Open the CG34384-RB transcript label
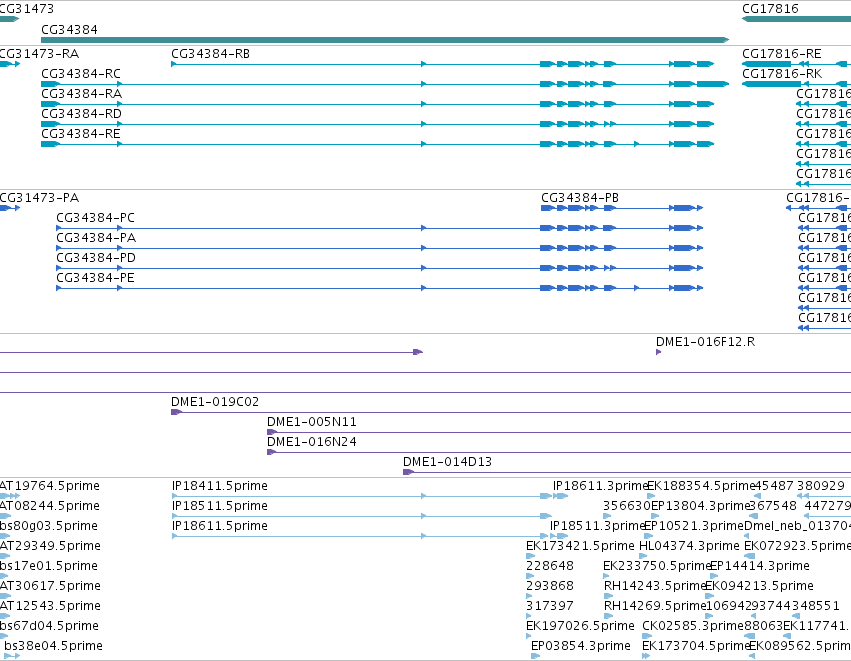This screenshot has width=851, height=661. point(211,54)
